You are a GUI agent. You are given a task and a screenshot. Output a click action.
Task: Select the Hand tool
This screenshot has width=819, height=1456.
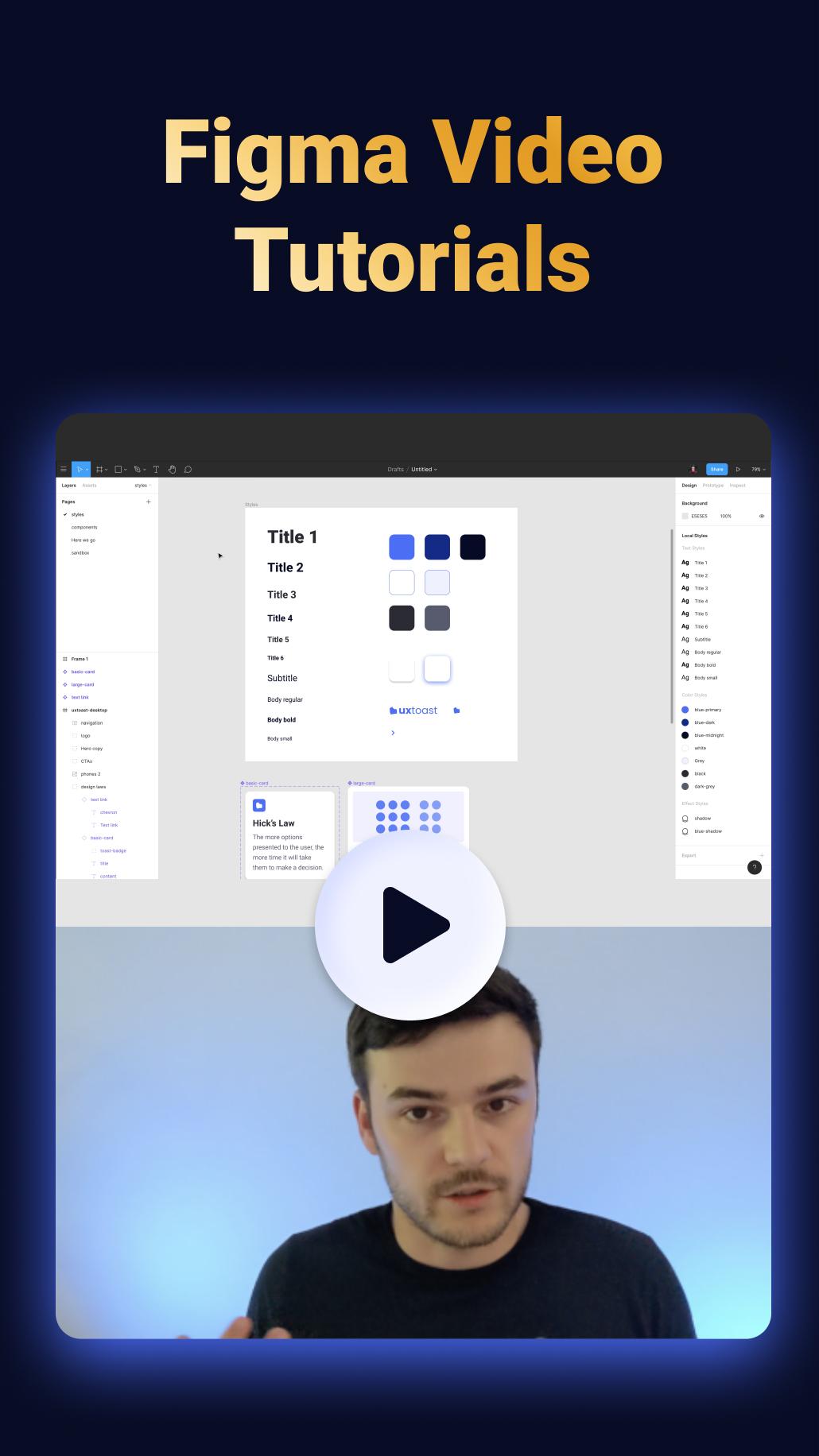172,470
